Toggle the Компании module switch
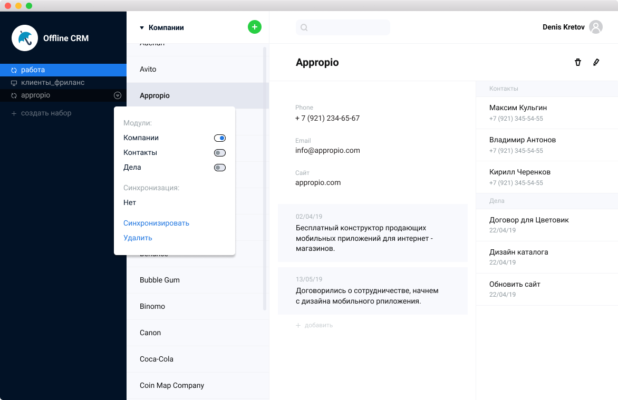 [x=219, y=138]
